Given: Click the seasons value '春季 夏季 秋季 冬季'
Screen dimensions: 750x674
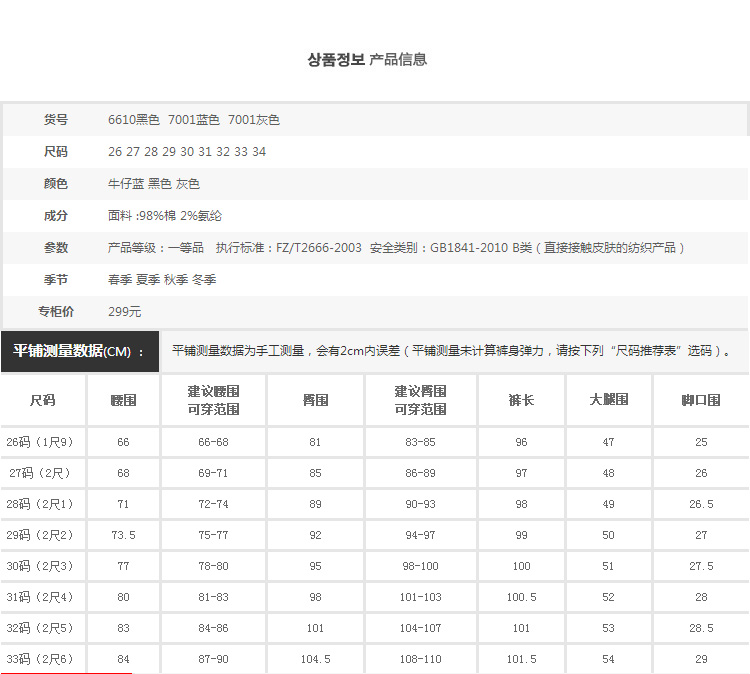Looking at the screenshot, I should 162,280.
